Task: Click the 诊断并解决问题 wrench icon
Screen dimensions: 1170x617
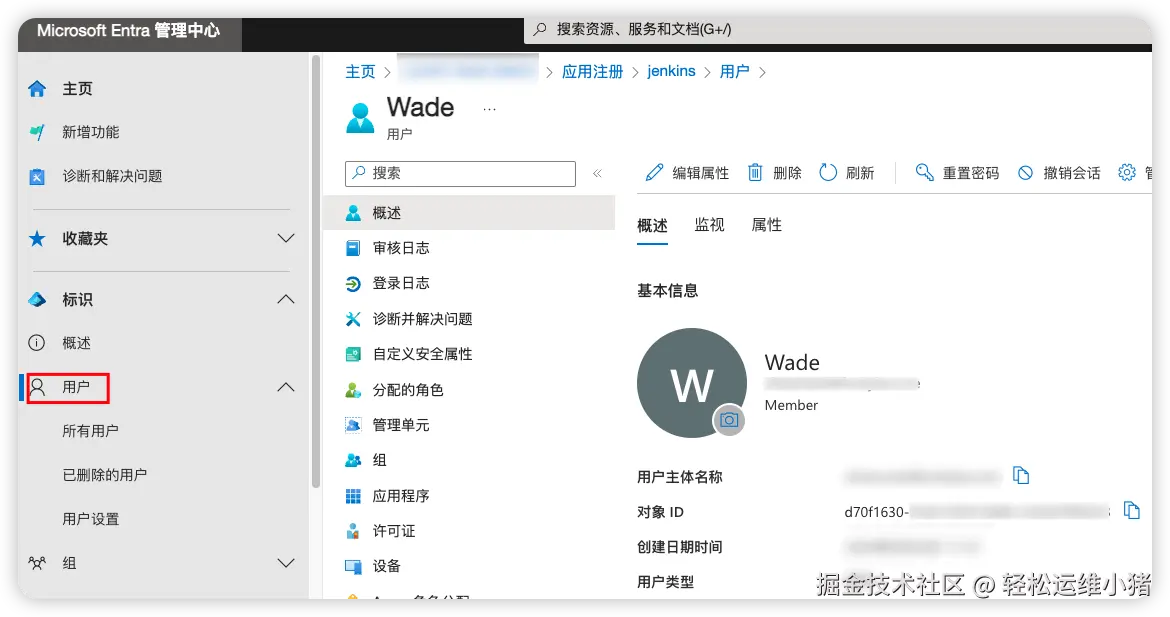Action: [353, 319]
